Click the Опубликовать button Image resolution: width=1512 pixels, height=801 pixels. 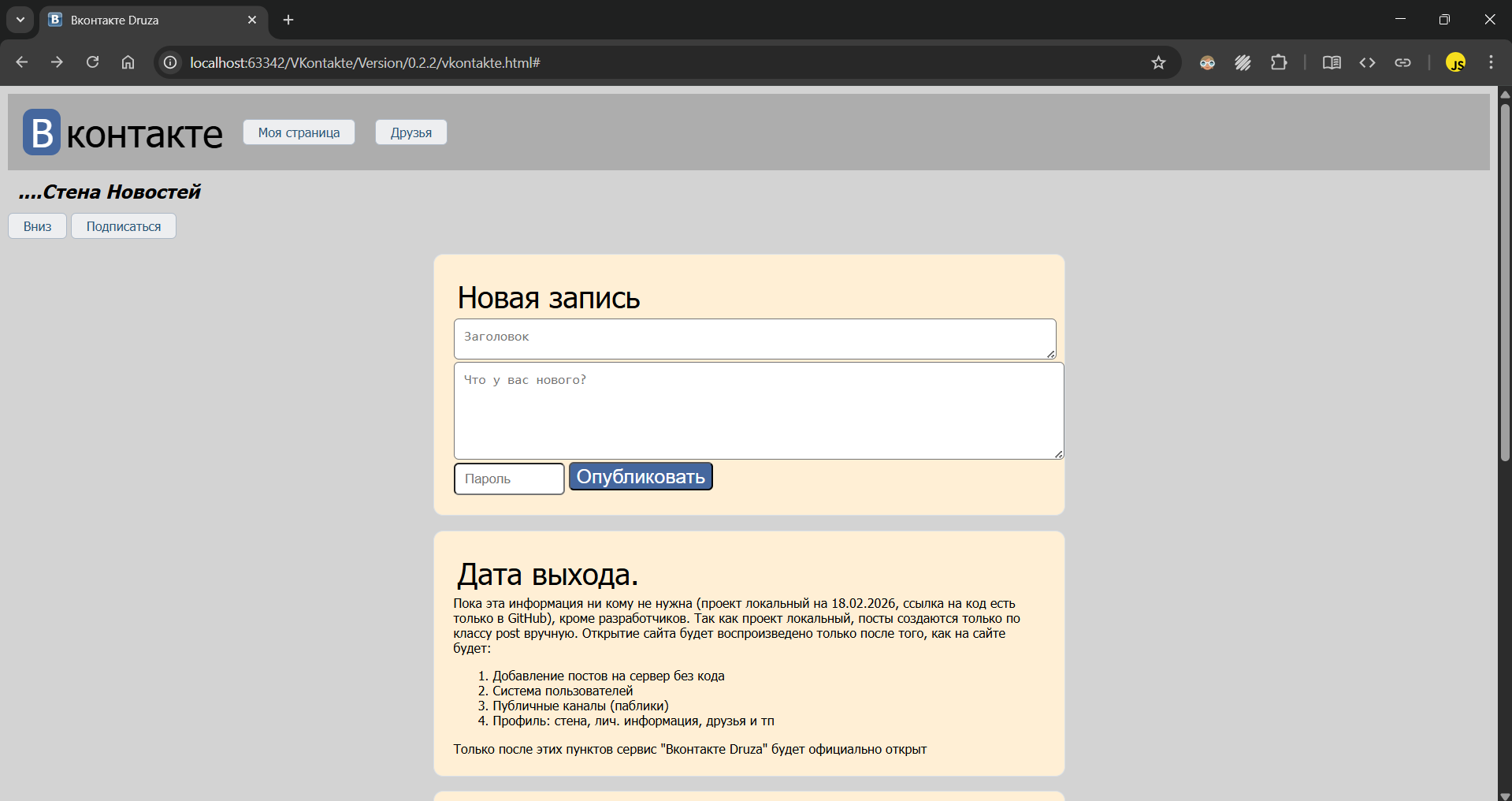tap(641, 476)
